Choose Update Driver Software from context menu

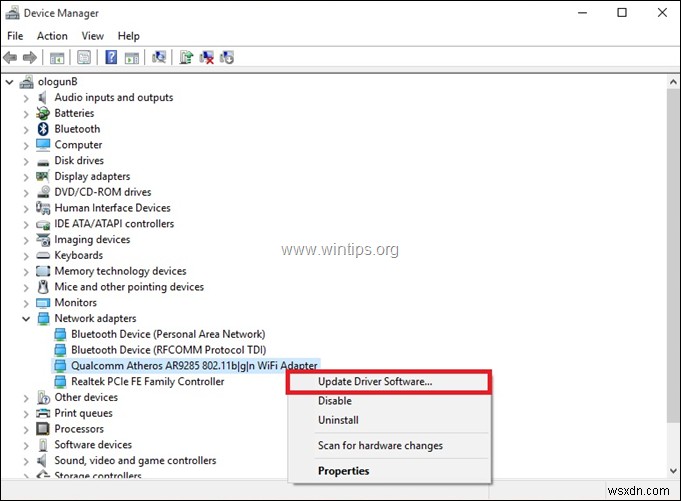(x=390, y=382)
